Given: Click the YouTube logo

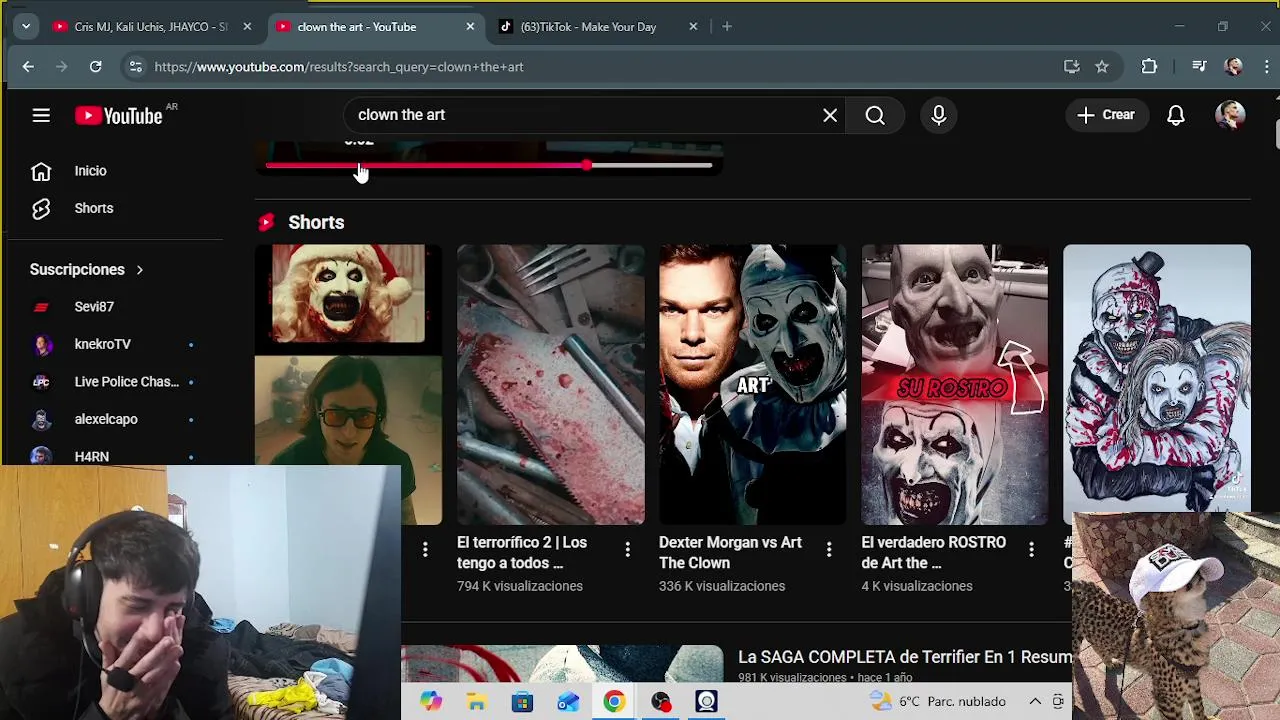Looking at the screenshot, I should (118, 116).
